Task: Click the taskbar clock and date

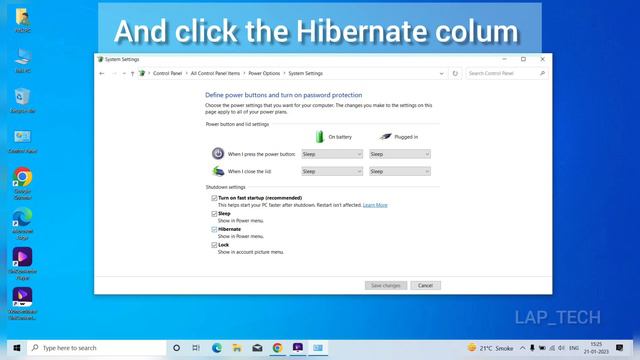Action: (x=596, y=348)
